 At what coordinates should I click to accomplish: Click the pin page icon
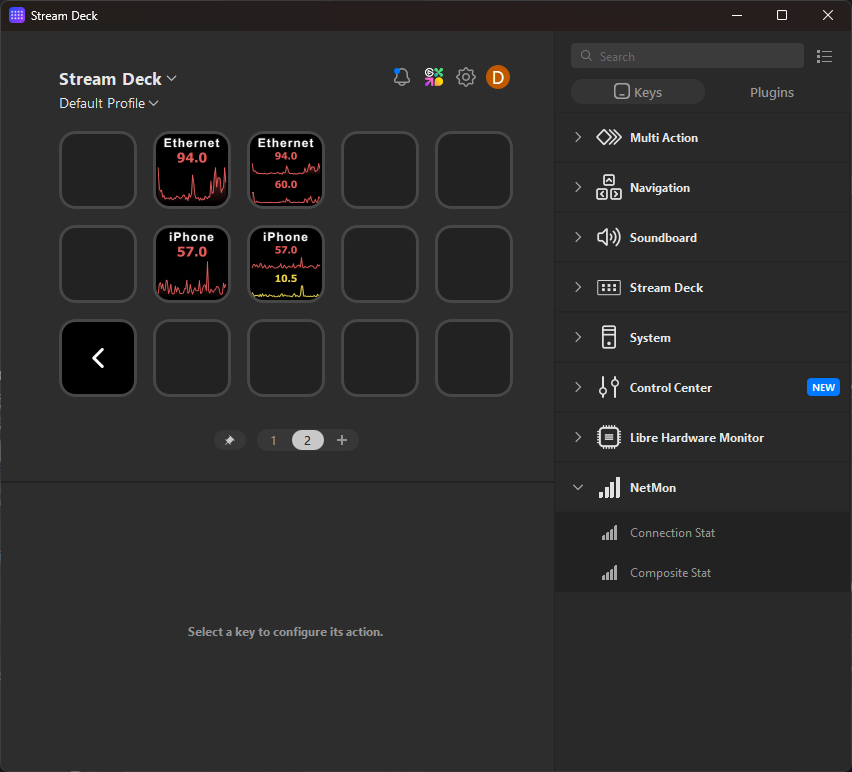pos(230,440)
